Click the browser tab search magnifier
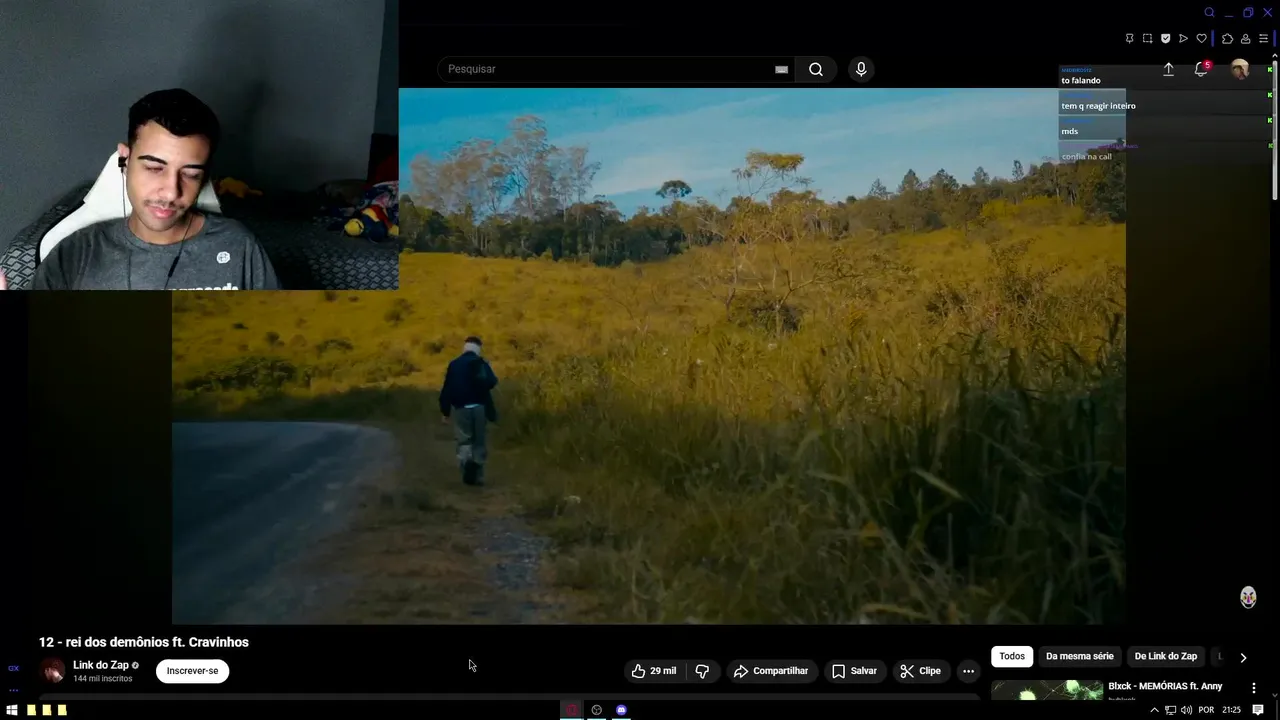This screenshot has width=1280, height=720. pos(1209,12)
